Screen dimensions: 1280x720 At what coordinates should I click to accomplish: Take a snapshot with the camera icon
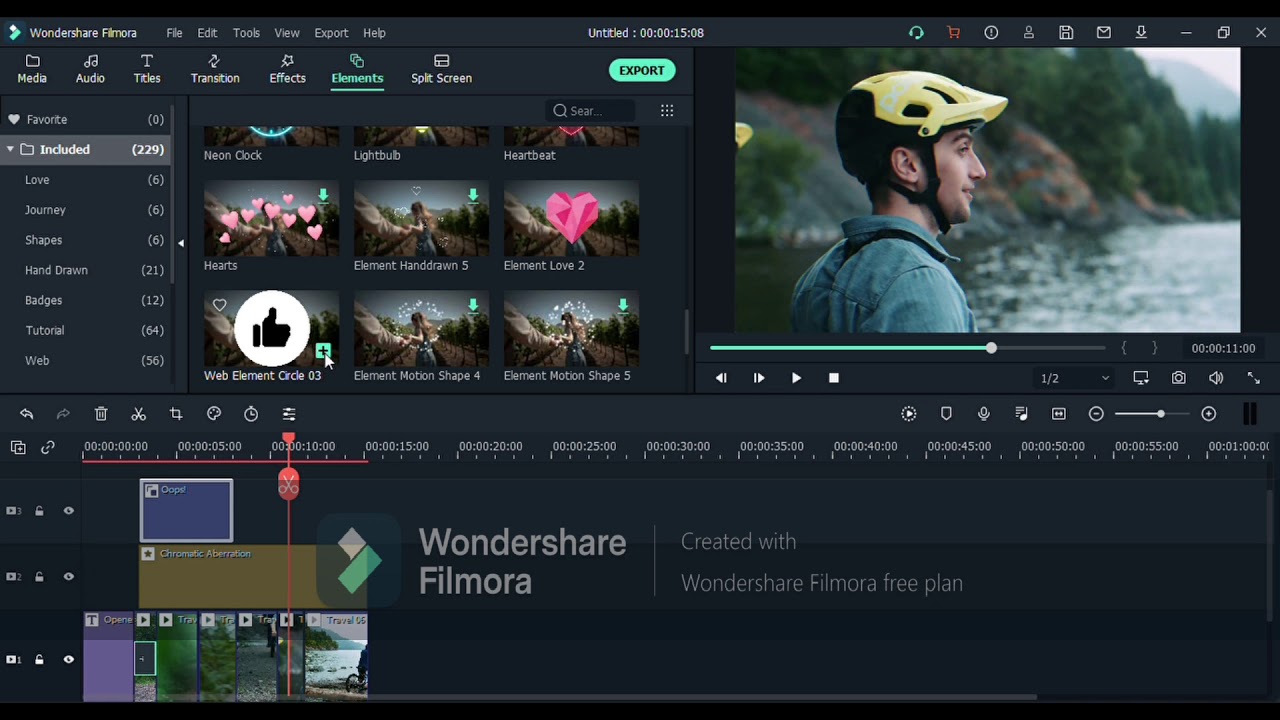(x=1179, y=378)
